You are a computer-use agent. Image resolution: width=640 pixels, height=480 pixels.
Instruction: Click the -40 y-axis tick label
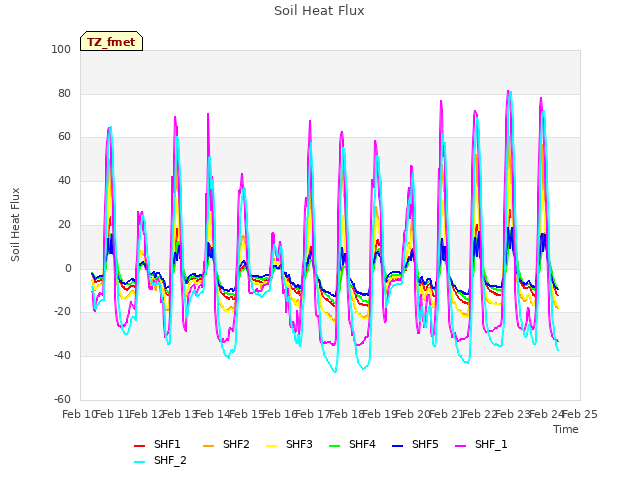63,356
